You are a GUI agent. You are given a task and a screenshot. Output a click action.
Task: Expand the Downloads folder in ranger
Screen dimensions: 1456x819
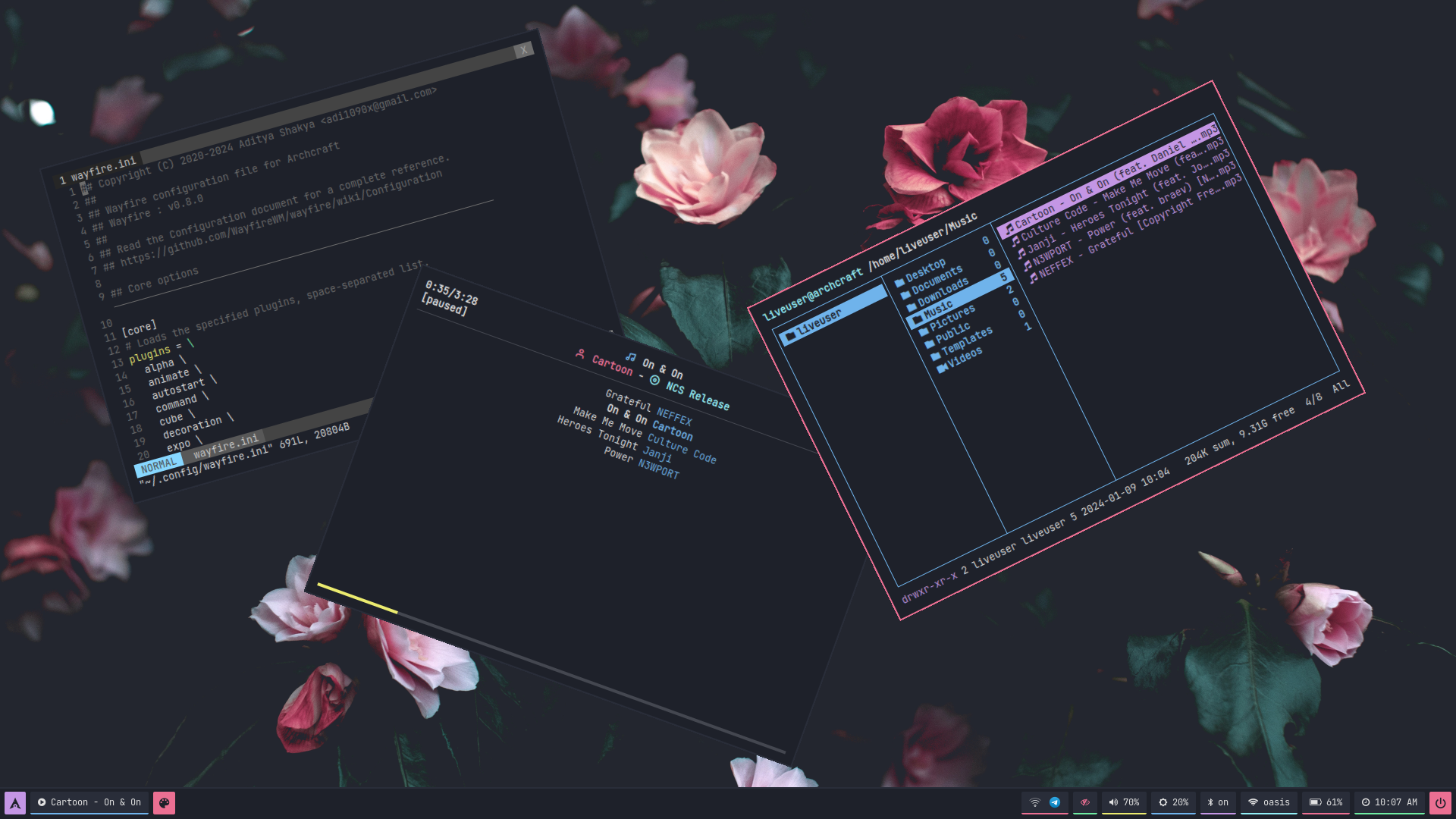942,292
